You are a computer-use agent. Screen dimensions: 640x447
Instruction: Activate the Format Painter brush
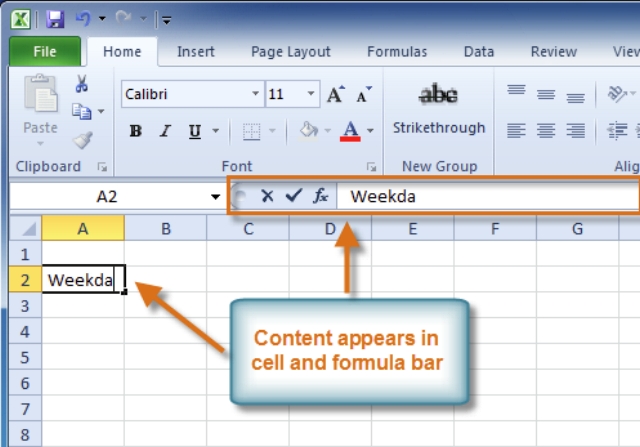tap(82, 140)
